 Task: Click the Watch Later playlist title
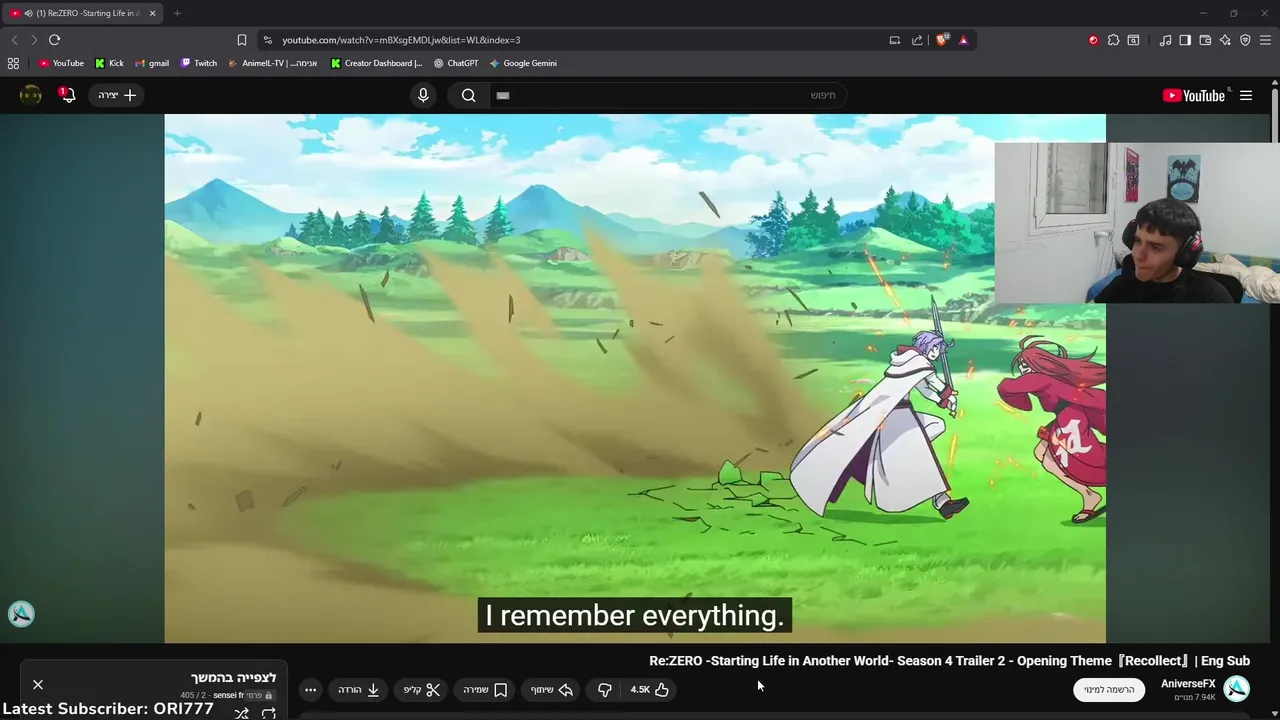pyautogui.click(x=233, y=678)
